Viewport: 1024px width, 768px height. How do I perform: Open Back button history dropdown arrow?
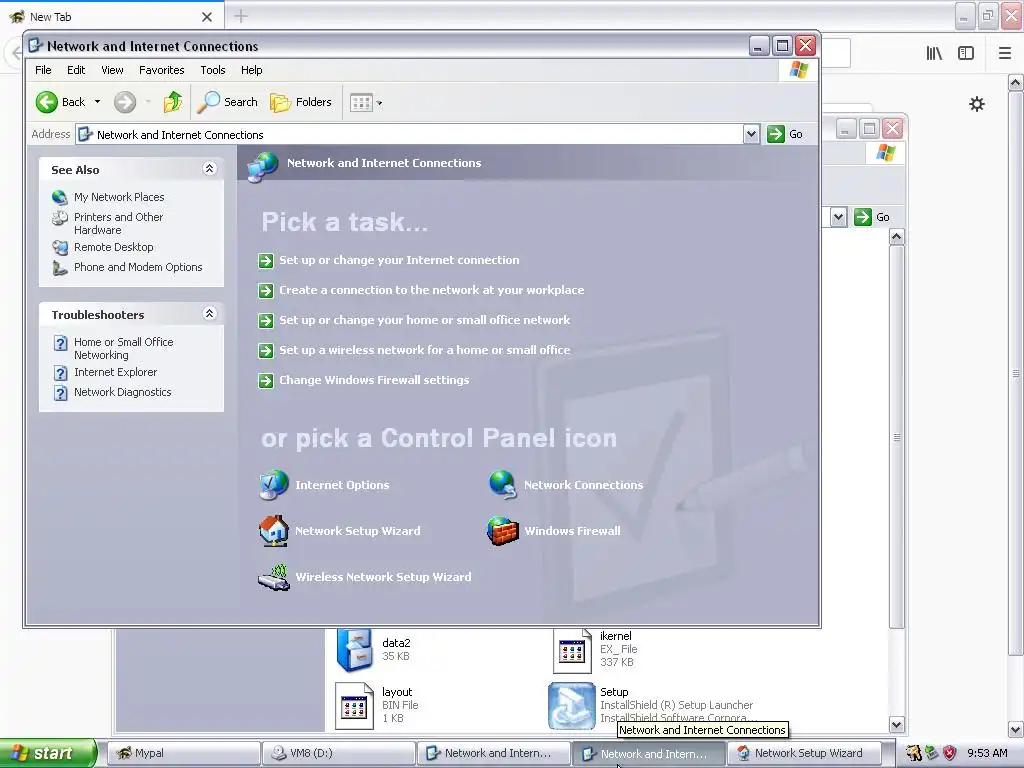[x=97, y=102]
